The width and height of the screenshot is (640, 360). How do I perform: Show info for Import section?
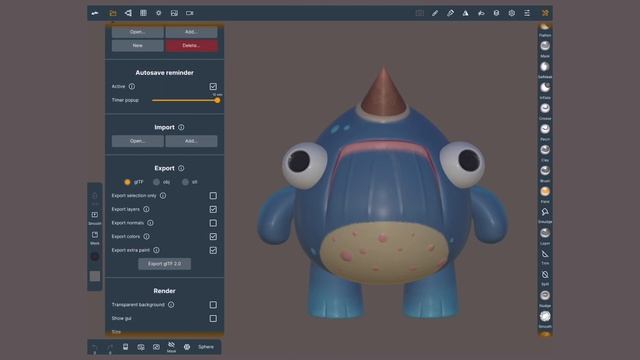(x=181, y=127)
